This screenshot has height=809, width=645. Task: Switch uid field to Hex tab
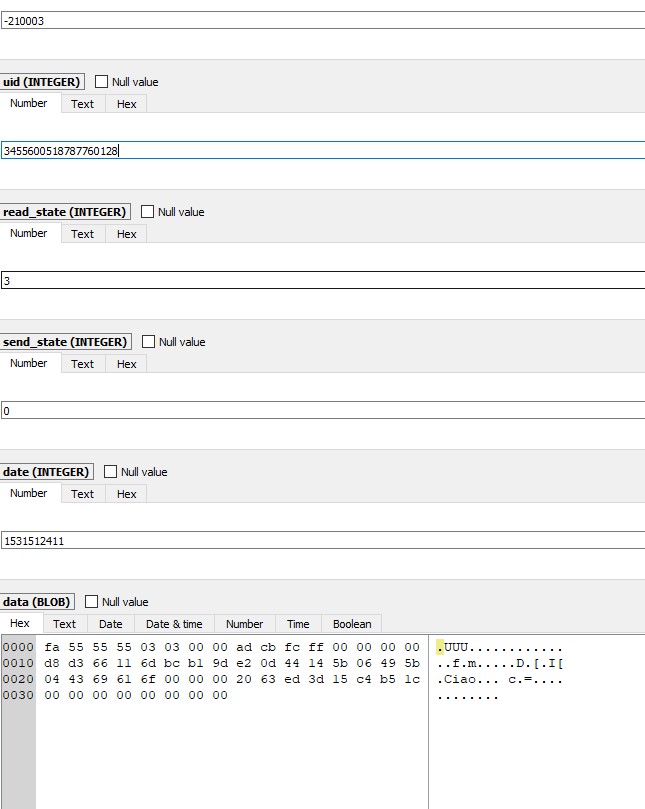pos(126,104)
